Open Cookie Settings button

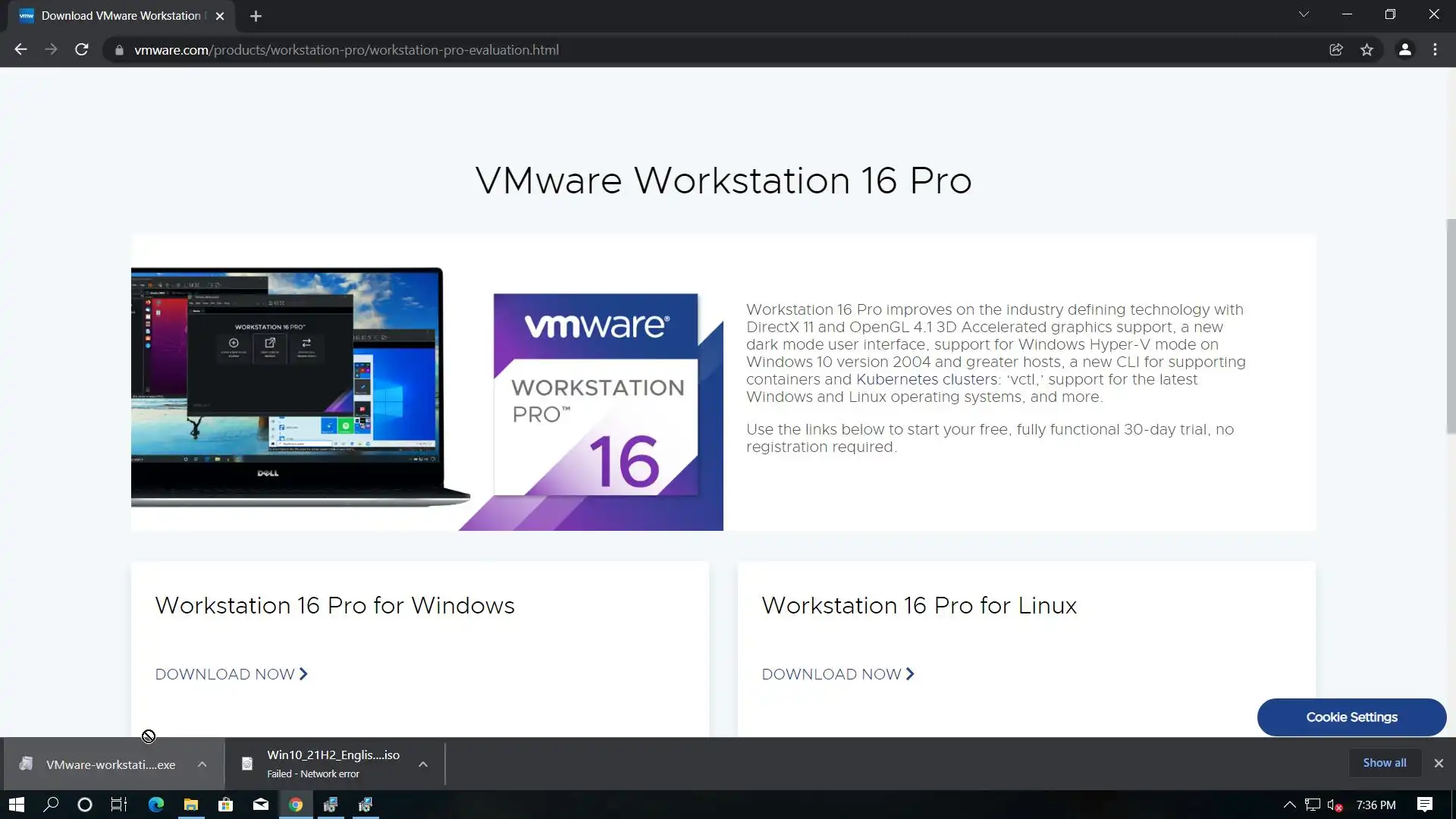[1351, 717]
